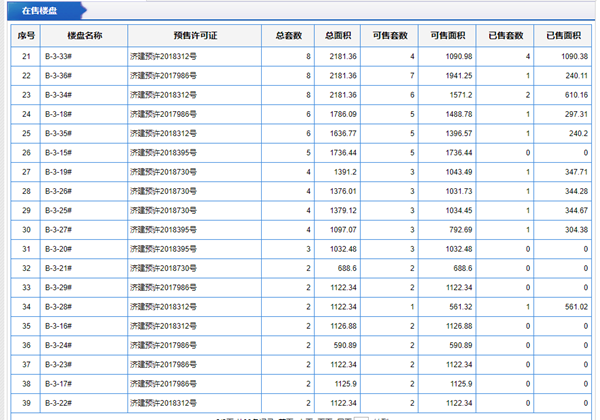
Task: Select building name B-3-26#
Action: coord(59,191)
